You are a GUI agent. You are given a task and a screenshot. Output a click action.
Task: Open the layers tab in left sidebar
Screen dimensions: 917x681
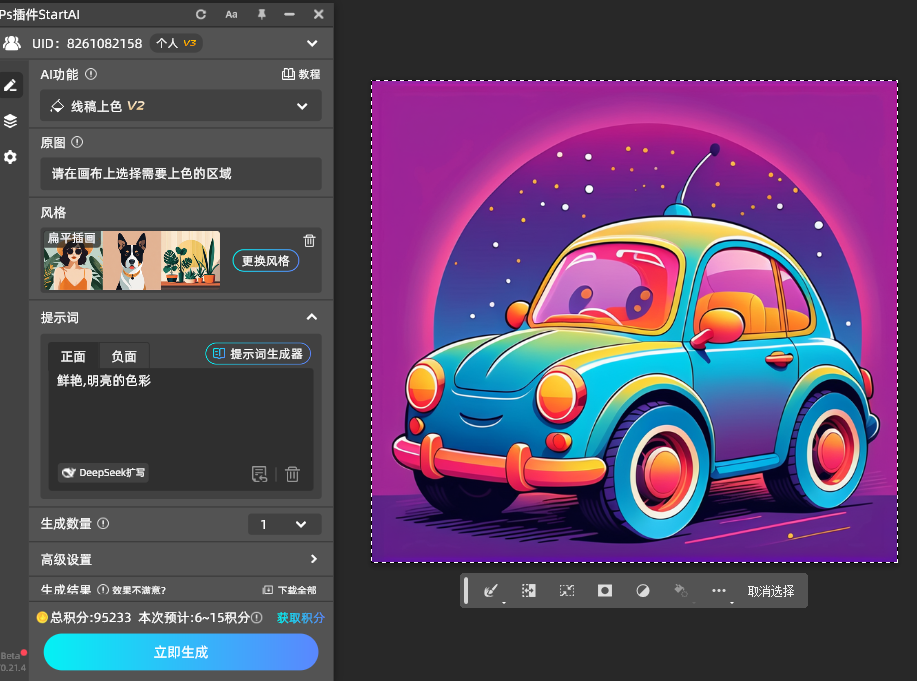[11, 121]
